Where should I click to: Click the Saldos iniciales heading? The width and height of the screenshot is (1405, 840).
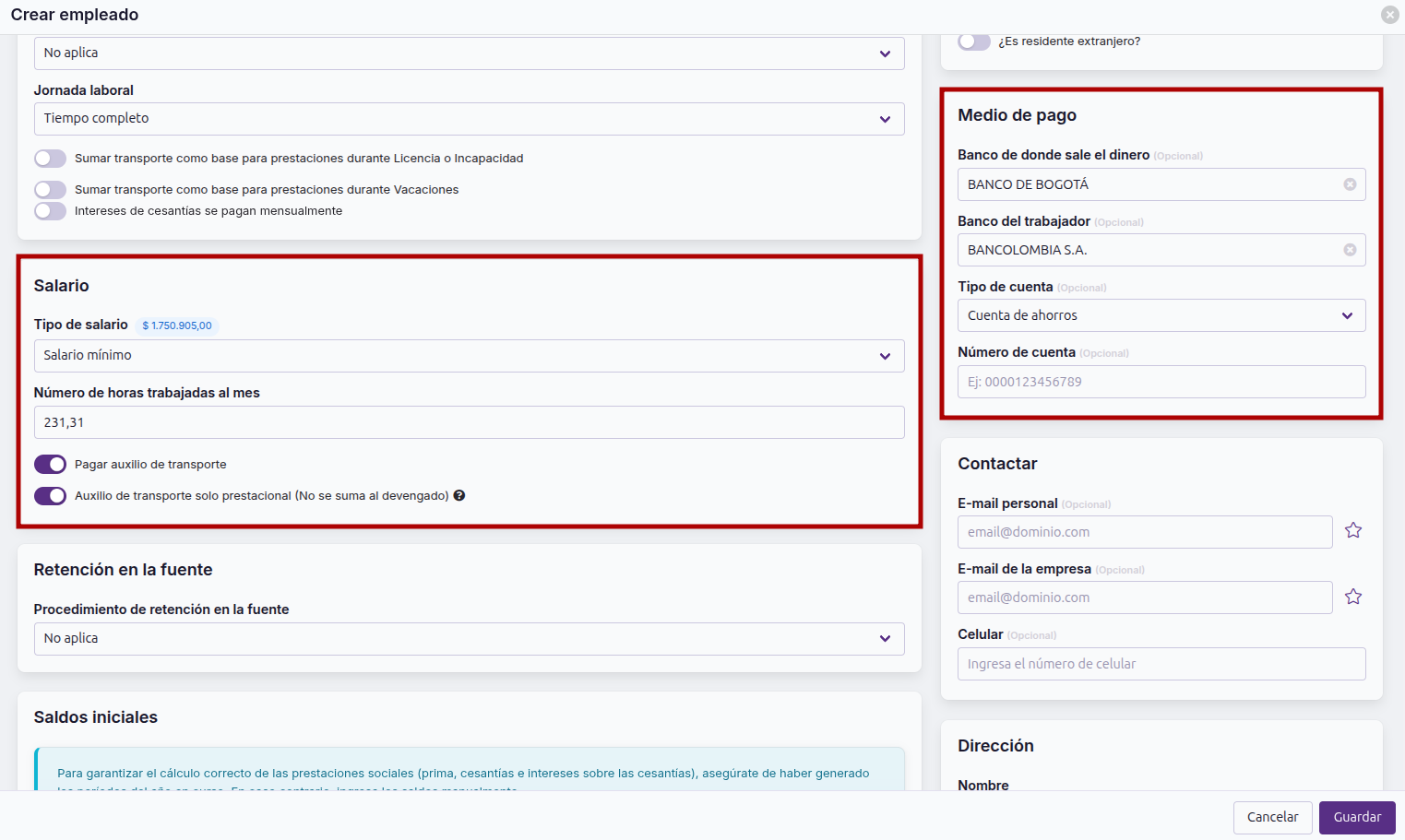pyautogui.click(x=96, y=717)
